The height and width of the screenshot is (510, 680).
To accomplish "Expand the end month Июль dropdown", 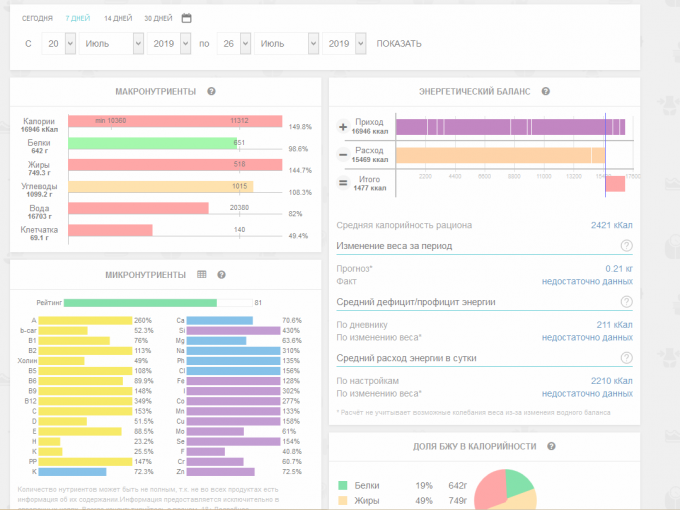I will click(286, 43).
